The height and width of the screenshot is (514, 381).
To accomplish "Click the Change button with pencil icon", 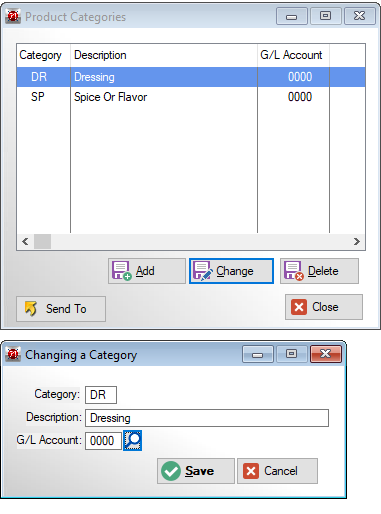I will [x=231, y=271].
